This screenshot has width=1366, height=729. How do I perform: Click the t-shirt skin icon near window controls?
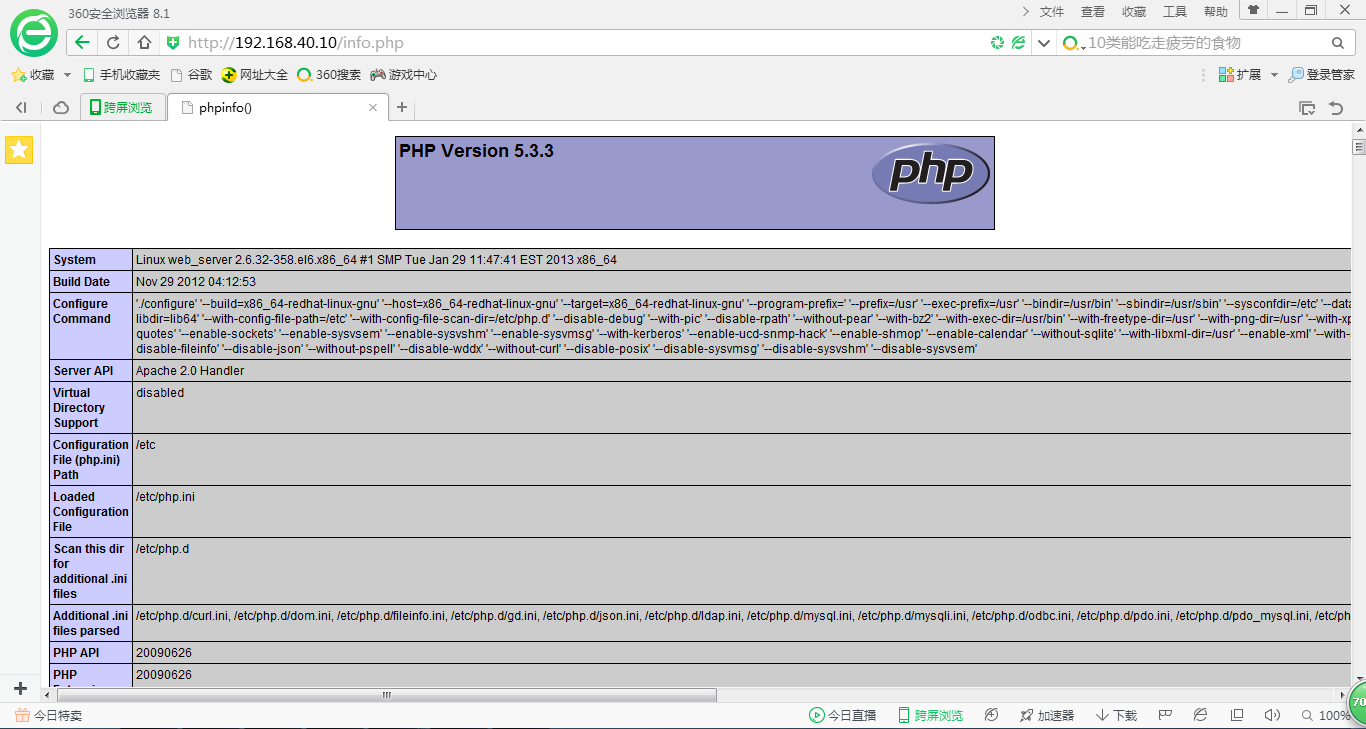tap(1253, 11)
